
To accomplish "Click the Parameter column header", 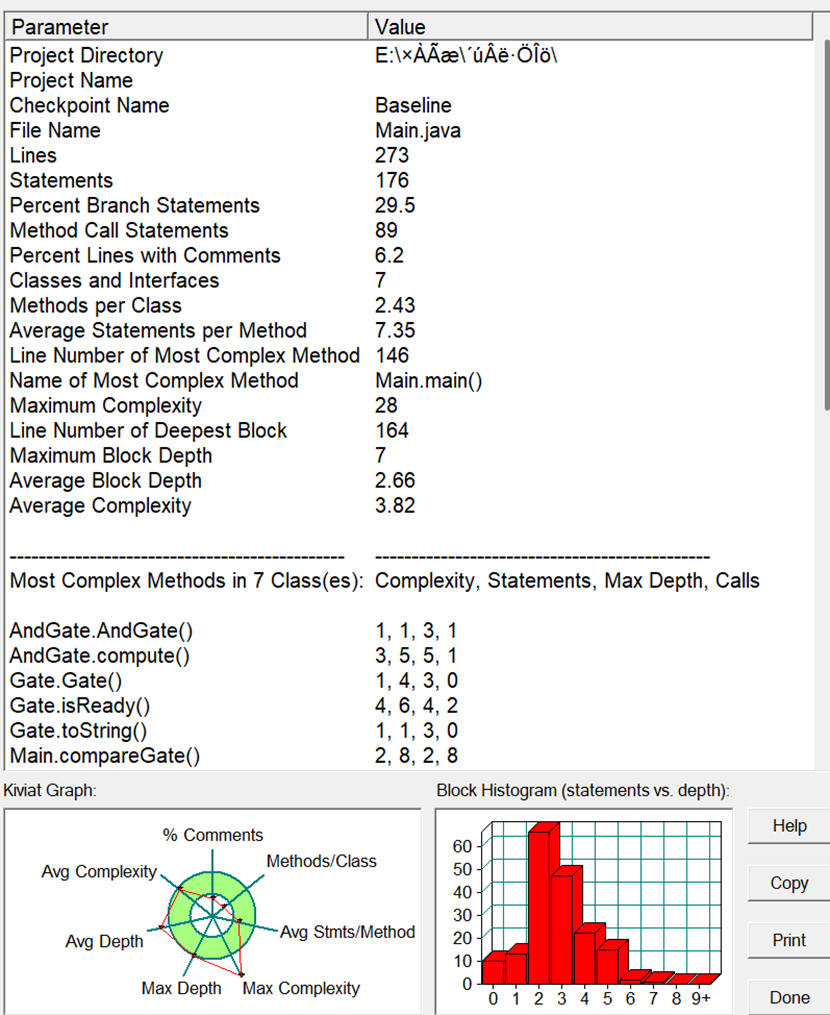I will coord(186,27).
